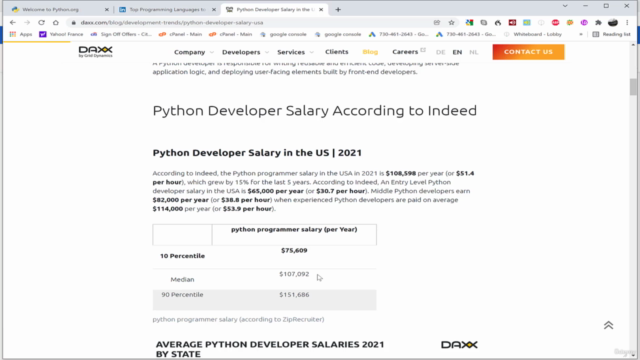Click the $151,686 value
Screen dimensions: 640x360
point(294,294)
